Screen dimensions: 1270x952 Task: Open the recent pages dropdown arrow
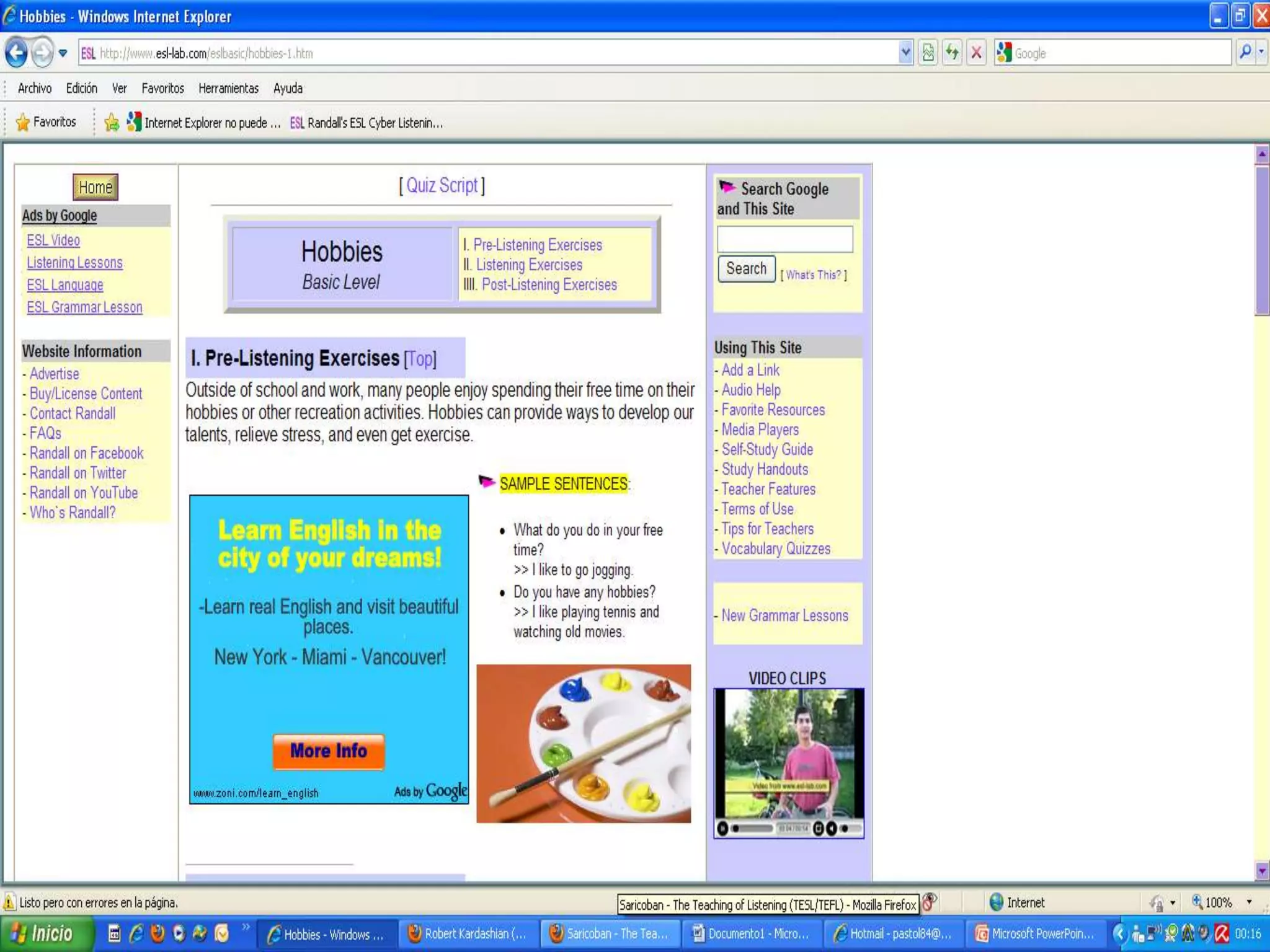coord(63,53)
